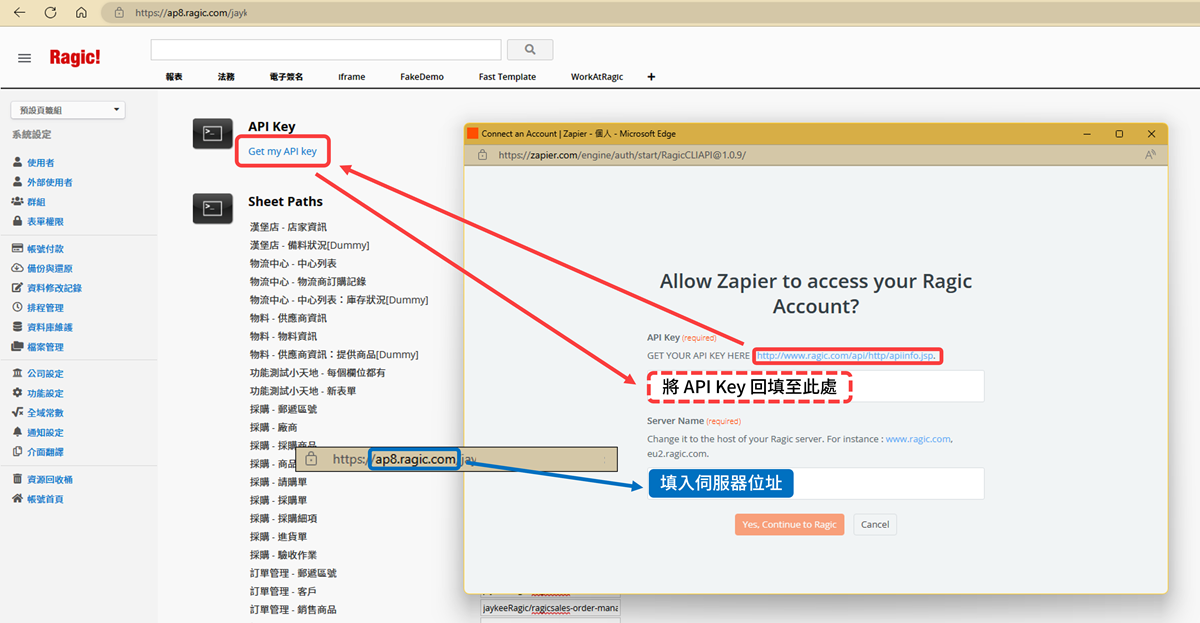
Task: Go to the Fast Template tab
Action: (507, 77)
